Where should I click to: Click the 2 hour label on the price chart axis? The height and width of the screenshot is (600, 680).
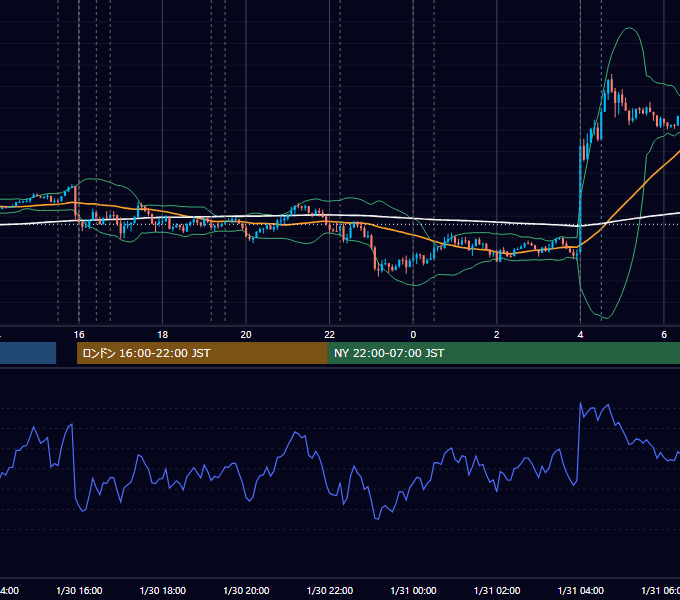click(x=497, y=335)
